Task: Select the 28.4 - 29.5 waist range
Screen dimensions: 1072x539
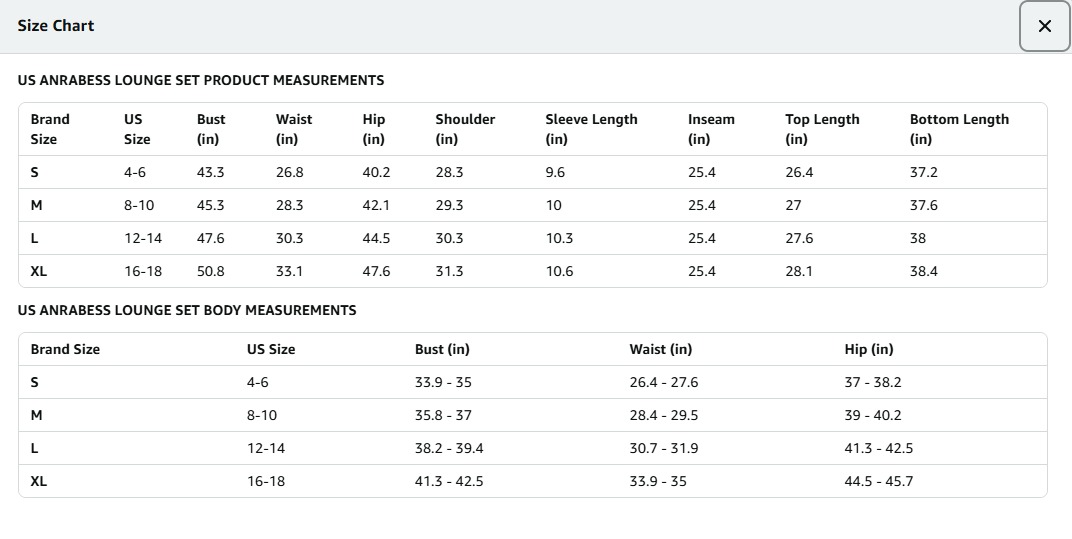Action: pos(664,415)
